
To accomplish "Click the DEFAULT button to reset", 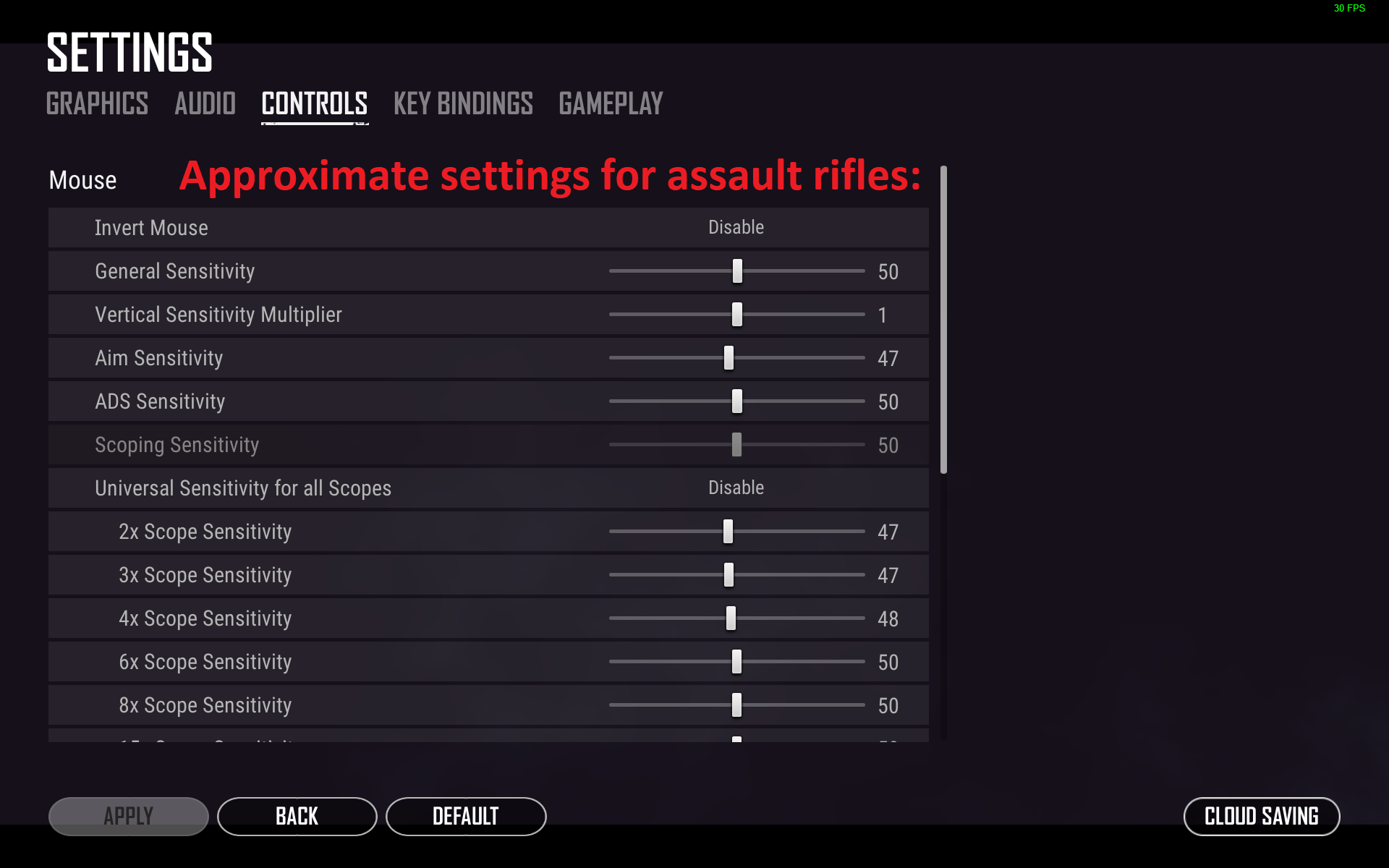I will pos(465,815).
